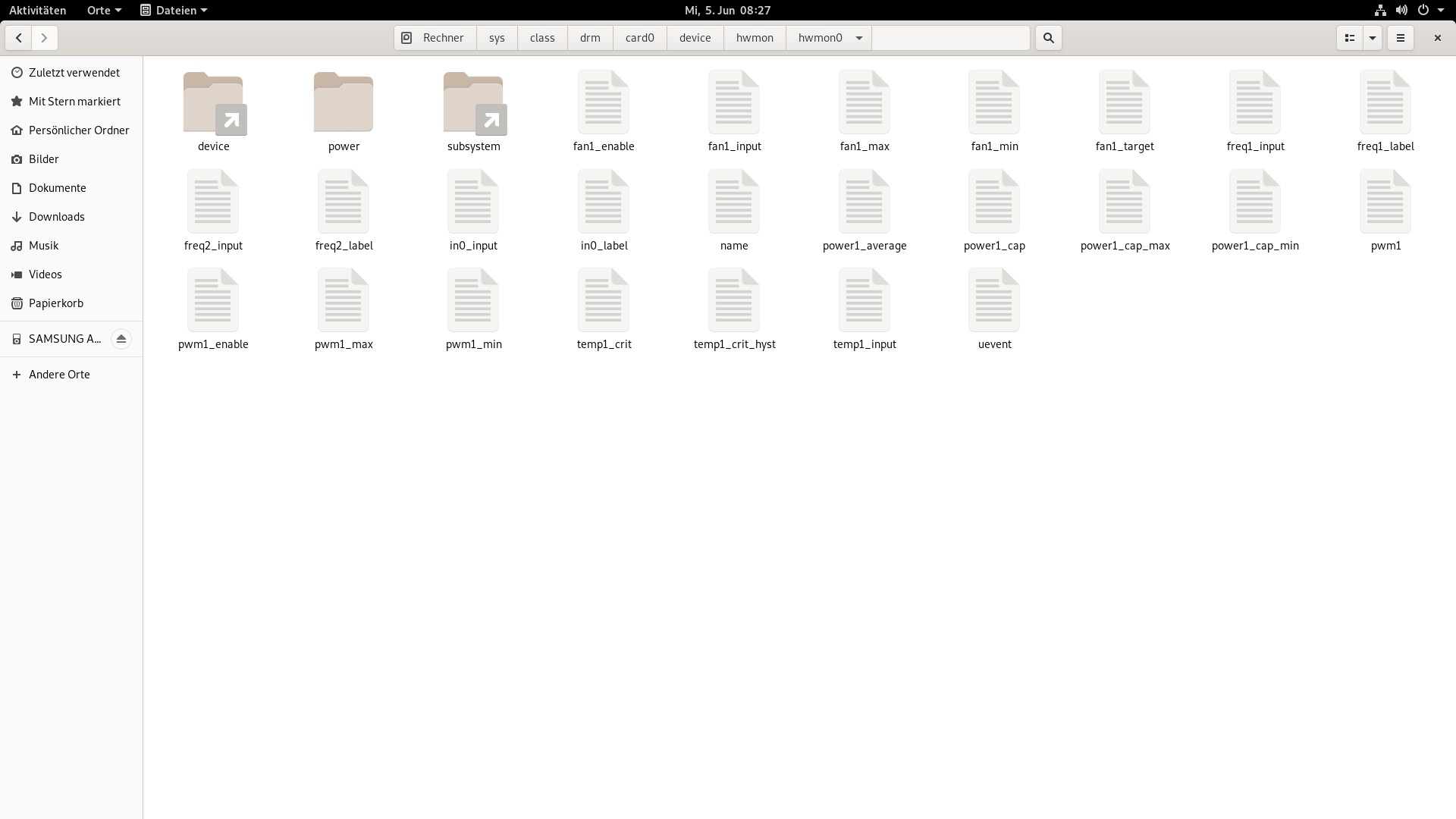Open the Orte menu in top bar
This screenshot has height=819, width=1456.
point(104,10)
